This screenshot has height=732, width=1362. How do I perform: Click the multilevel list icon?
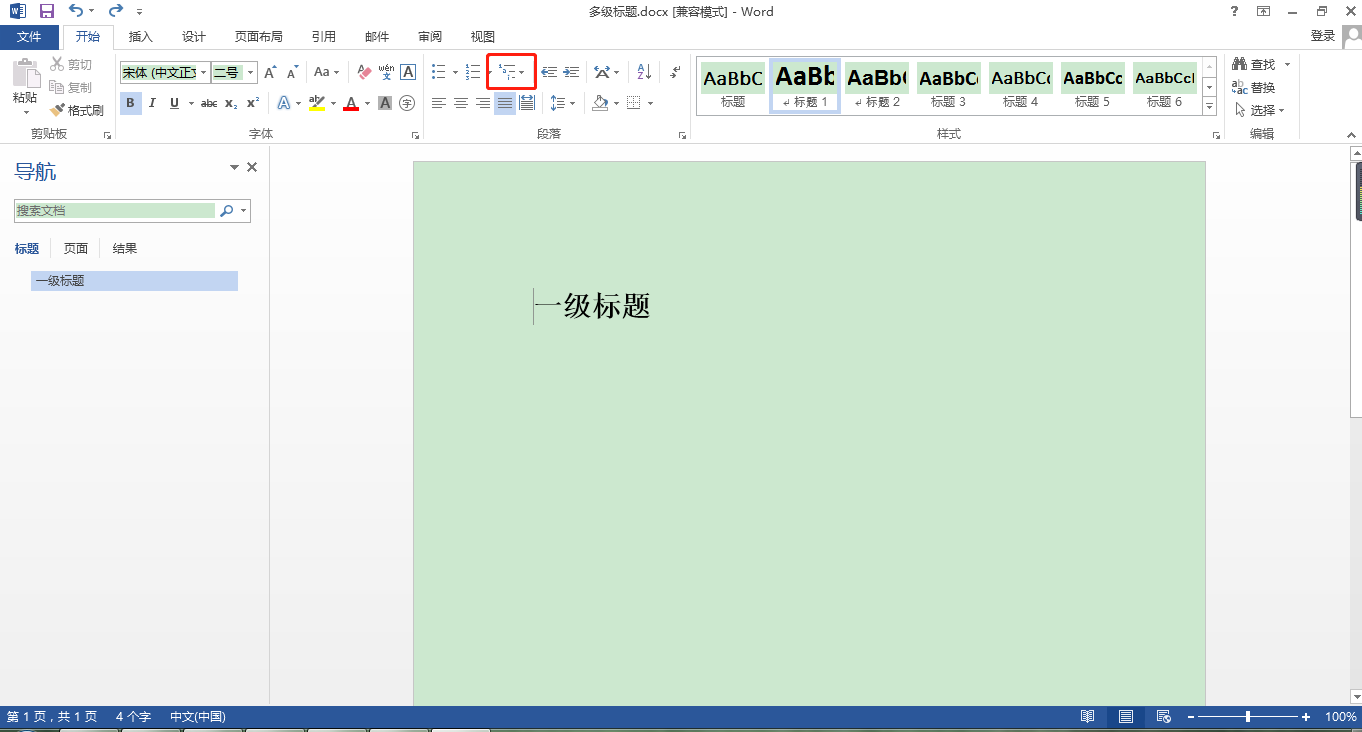pyautogui.click(x=507, y=72)
